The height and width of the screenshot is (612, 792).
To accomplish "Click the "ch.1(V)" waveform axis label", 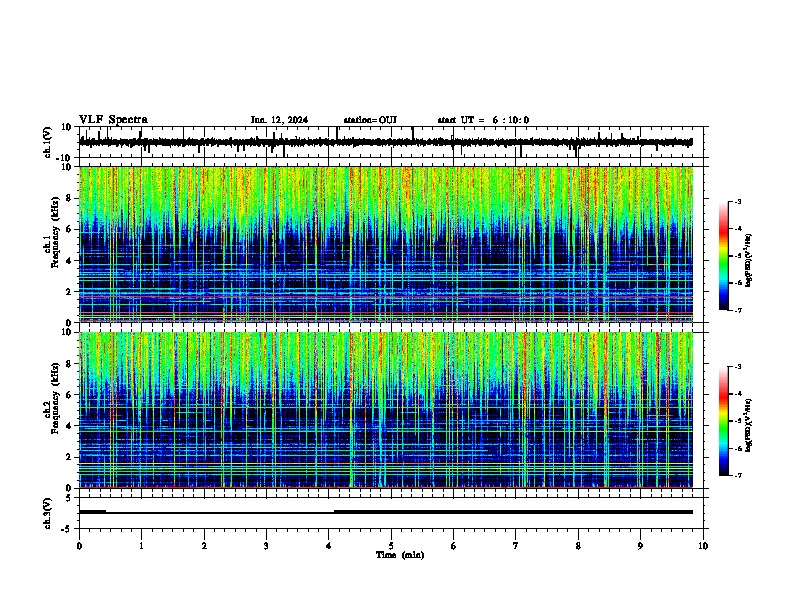I will click(48, 142).
